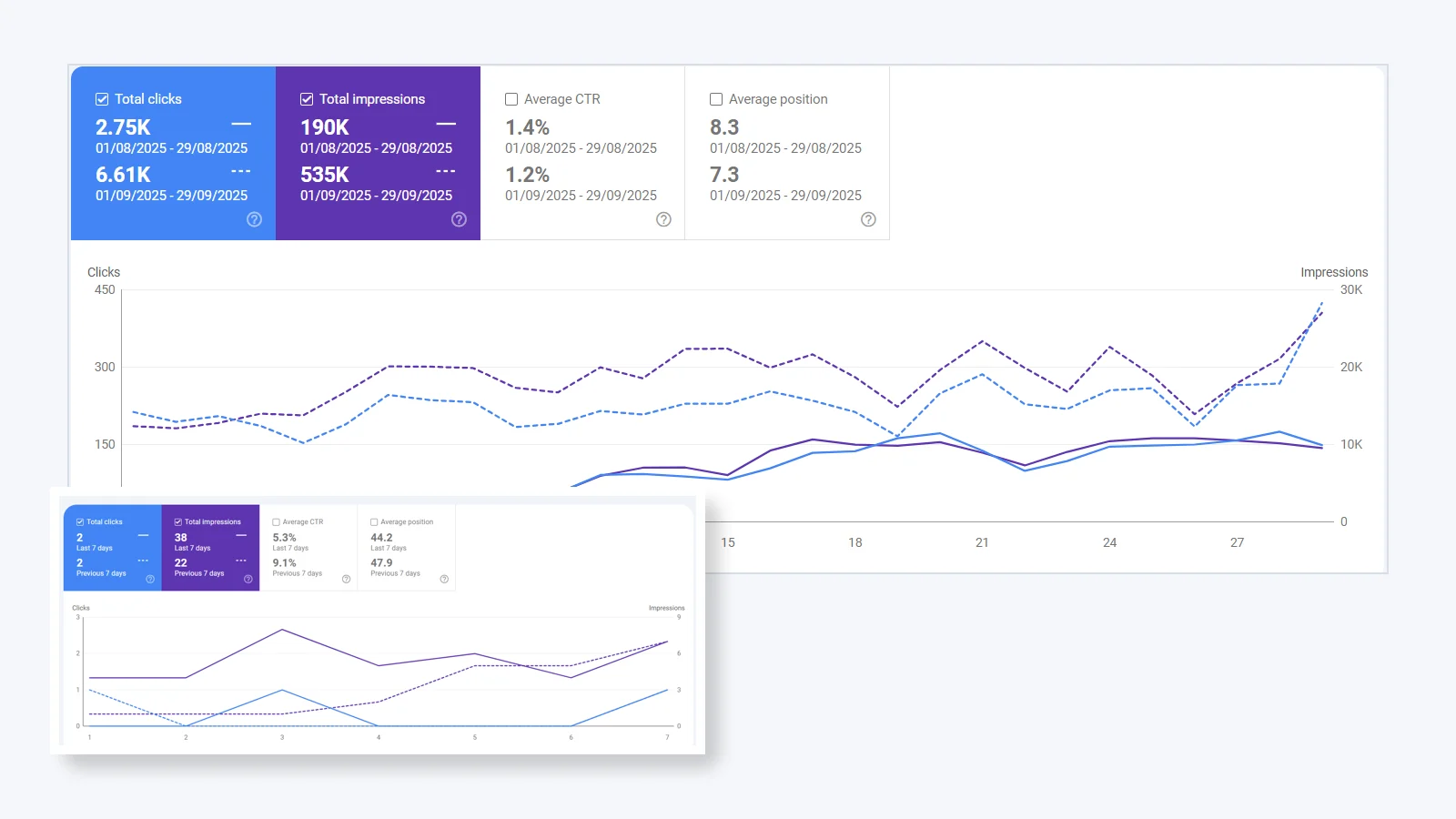
Task: Click the 30K label on the Impressions axis
Action: [1351, 290]
